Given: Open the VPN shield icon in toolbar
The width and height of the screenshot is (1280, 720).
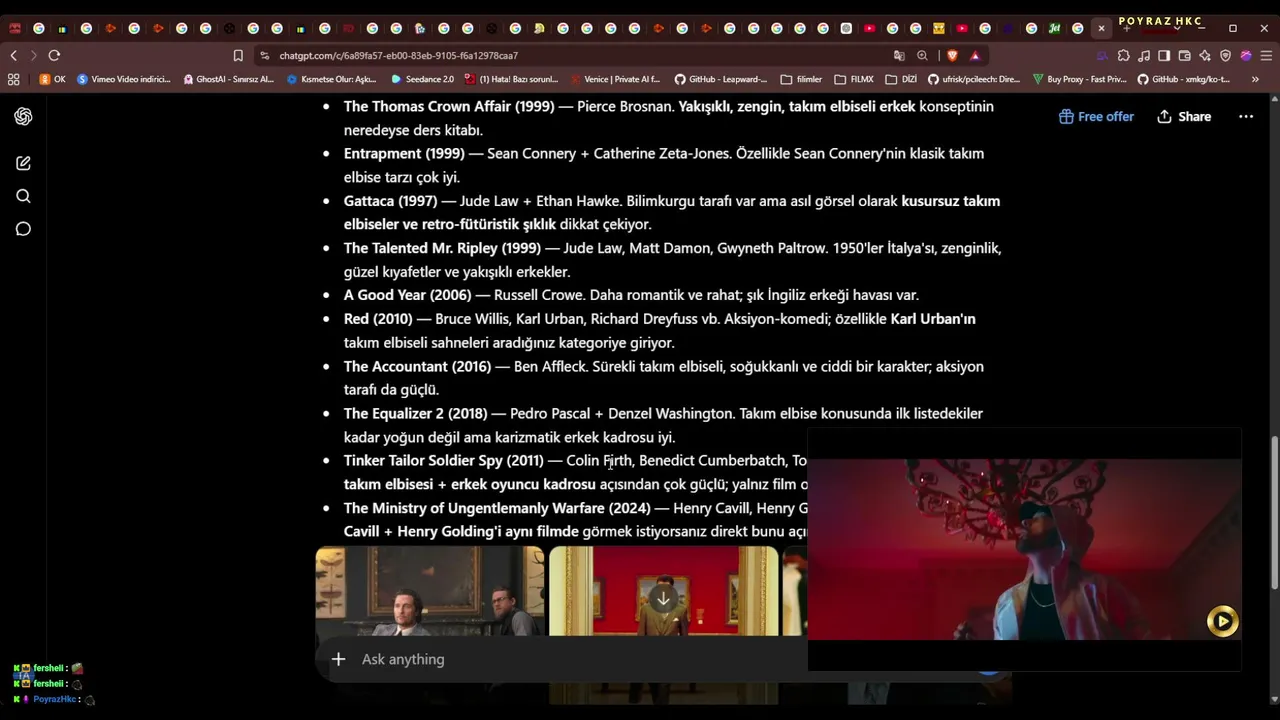Looking at the screenshot, I should click(1225, 56).
